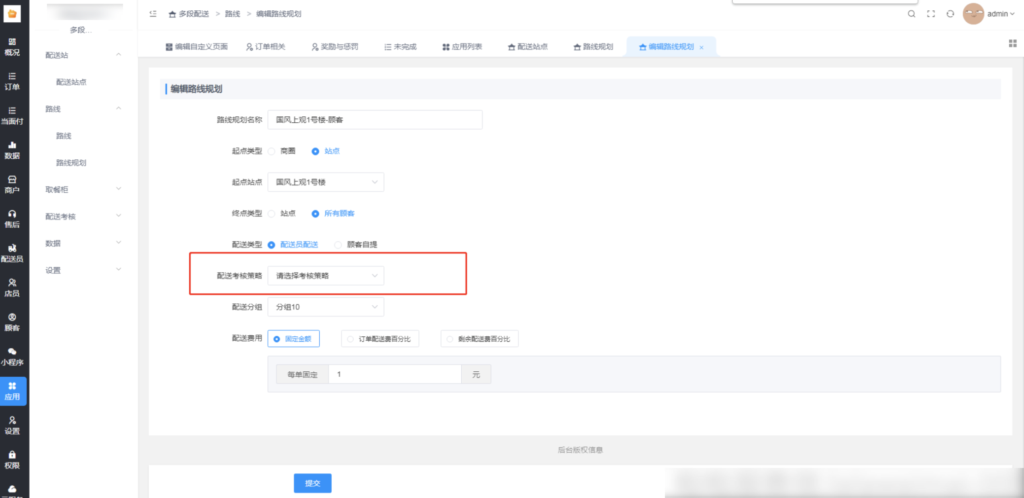Click the orange logo at top-left
This screenshot has width=1024, height=498.
(13, 13)
